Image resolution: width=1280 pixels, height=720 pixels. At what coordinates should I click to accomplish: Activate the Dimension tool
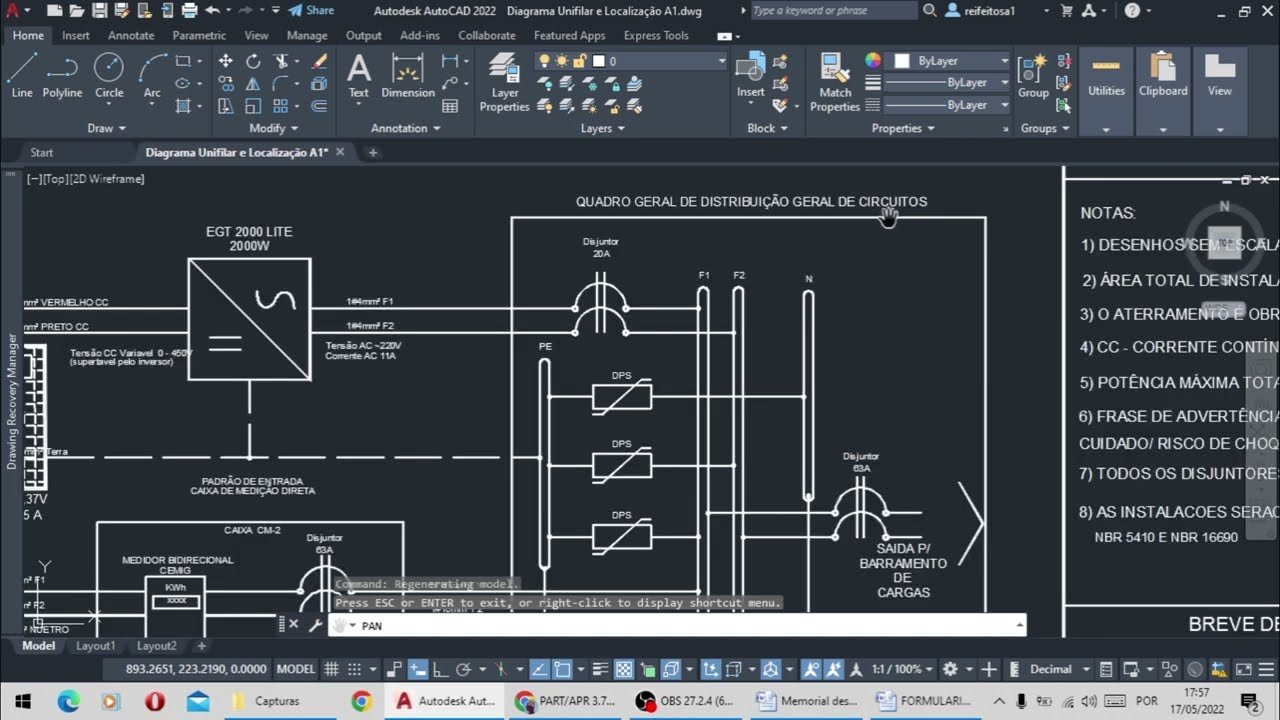pyautogui.click(x=408, y=76)
